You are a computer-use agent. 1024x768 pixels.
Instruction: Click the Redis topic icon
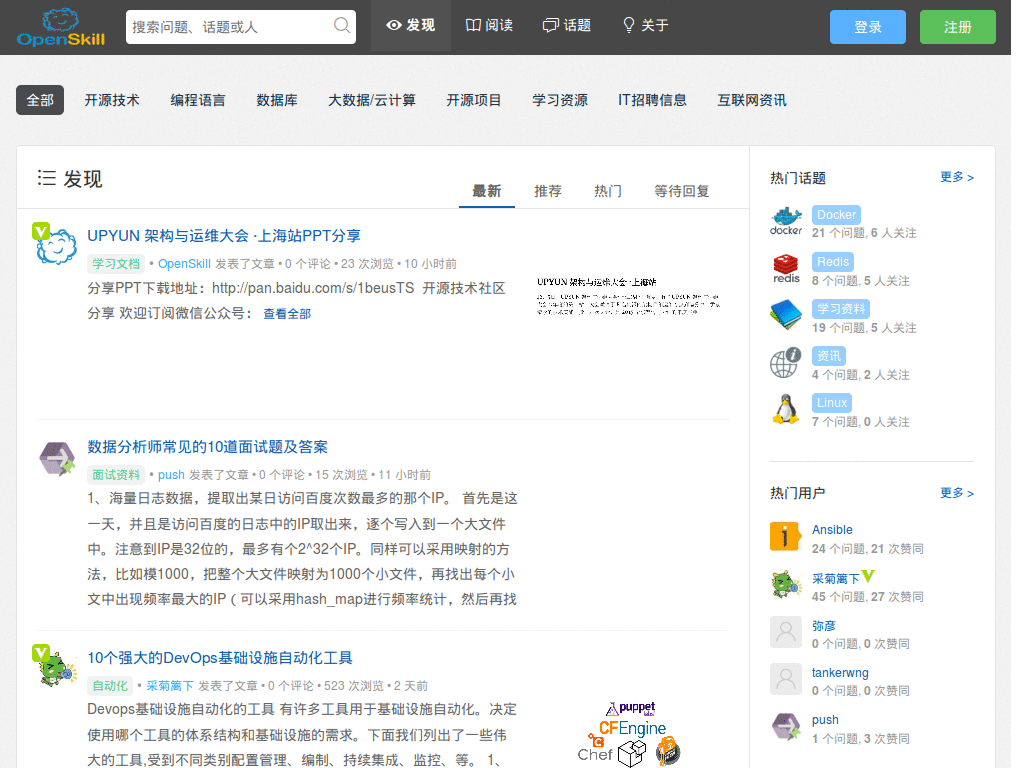(786, 268)
